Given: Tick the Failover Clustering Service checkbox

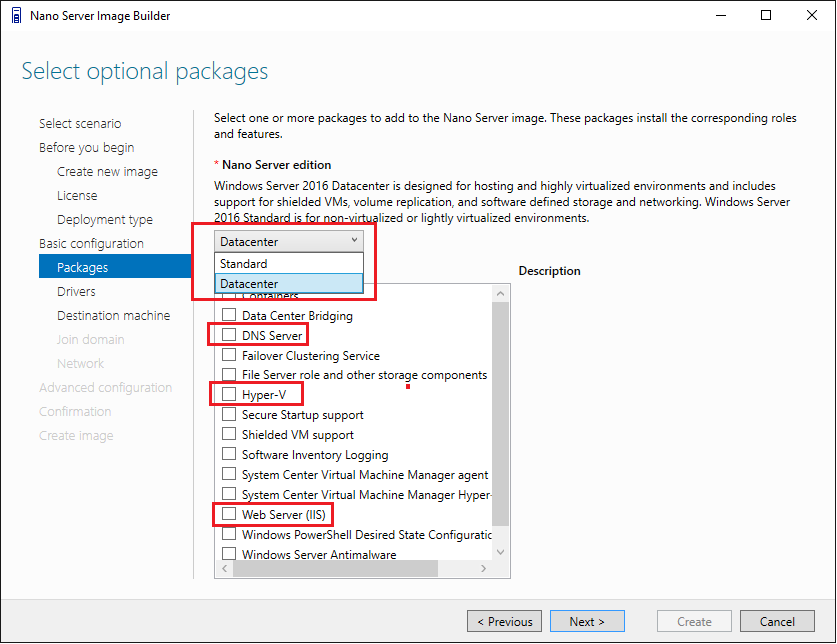Looking at the screenshot, I should (x=229, y=355).
